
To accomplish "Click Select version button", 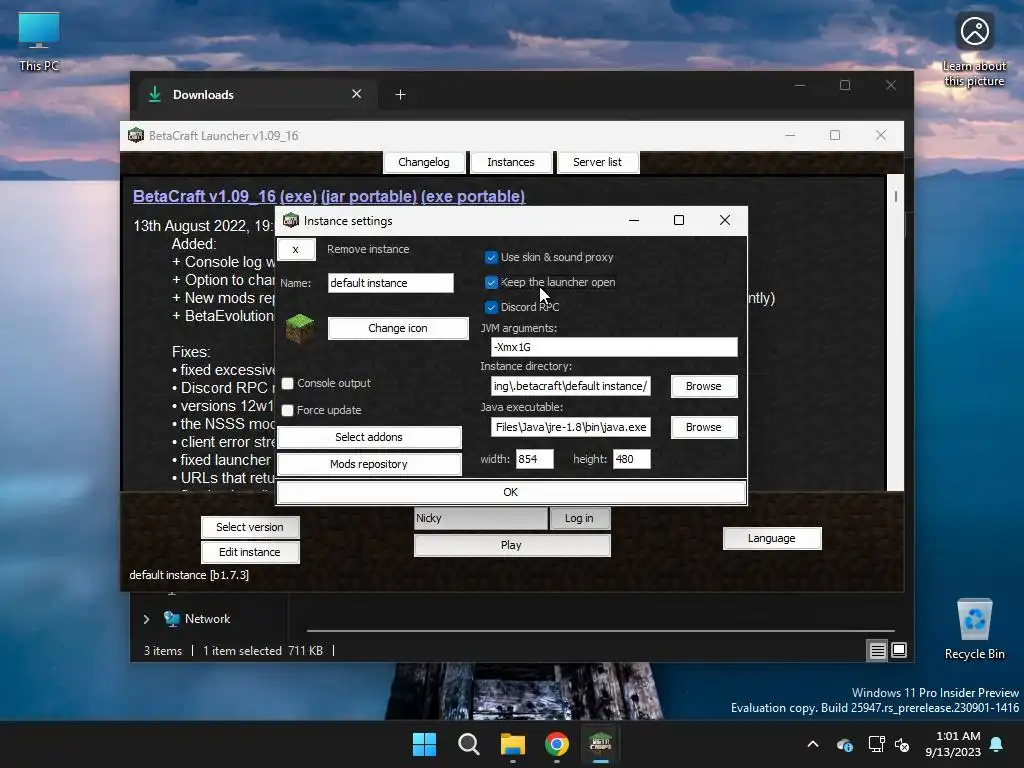I will pos(250,527).
